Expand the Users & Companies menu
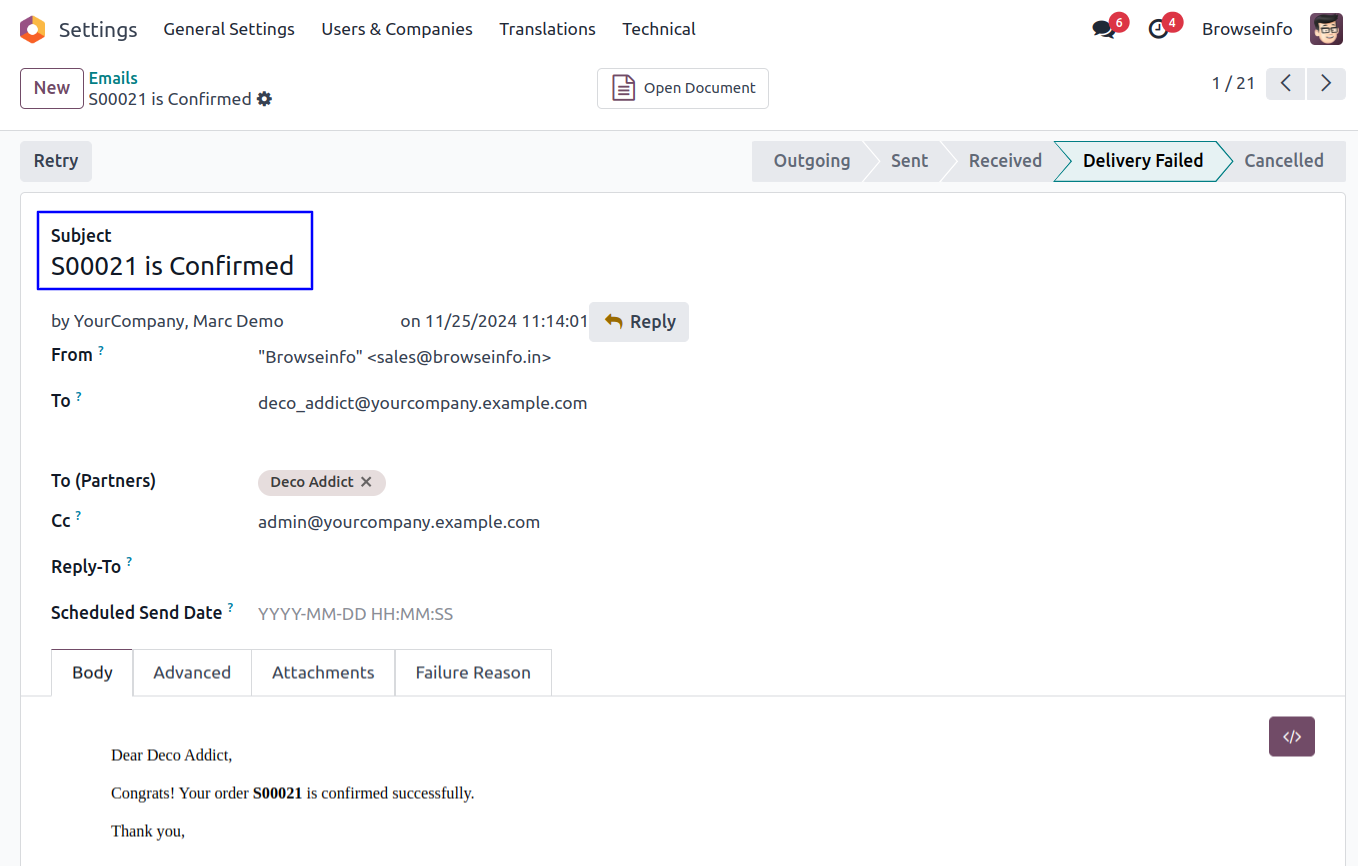The height and width of the screenshot is (866, 1358). tap(397, 29)
